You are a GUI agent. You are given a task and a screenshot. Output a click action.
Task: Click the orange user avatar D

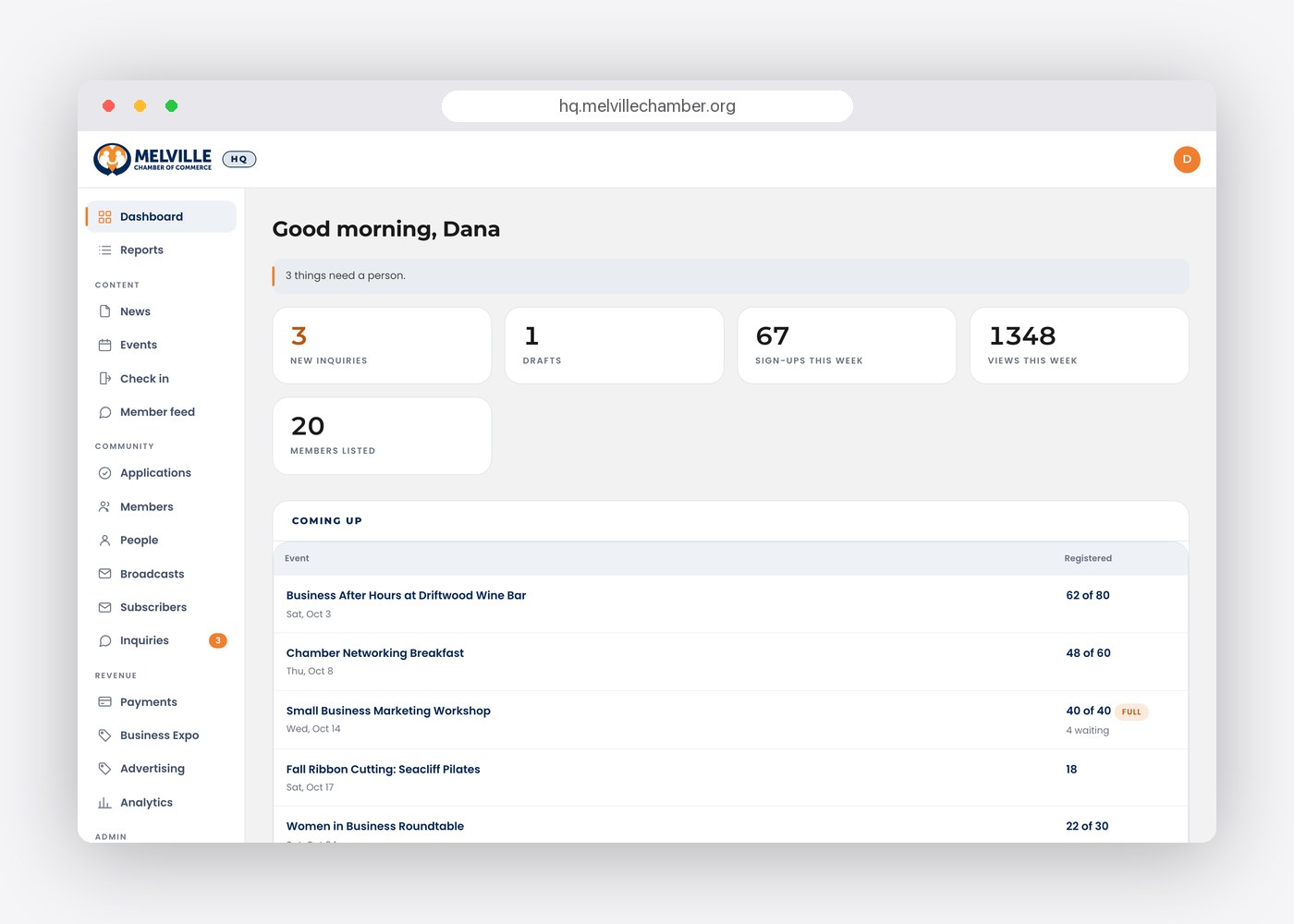[x=1187, y=160]
